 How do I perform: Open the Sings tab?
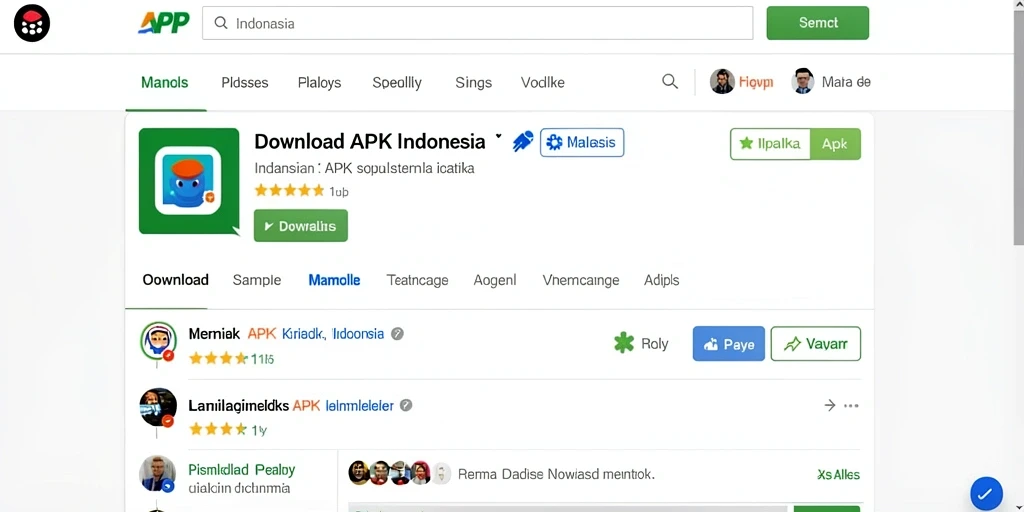tap(473, 83)
